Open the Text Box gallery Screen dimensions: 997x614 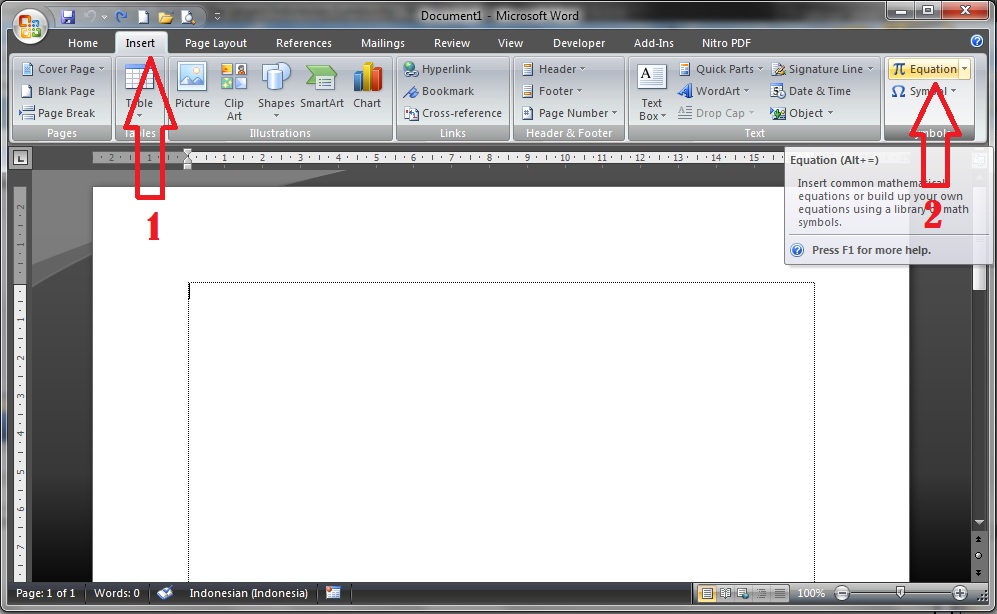click(x=652, y=92)
